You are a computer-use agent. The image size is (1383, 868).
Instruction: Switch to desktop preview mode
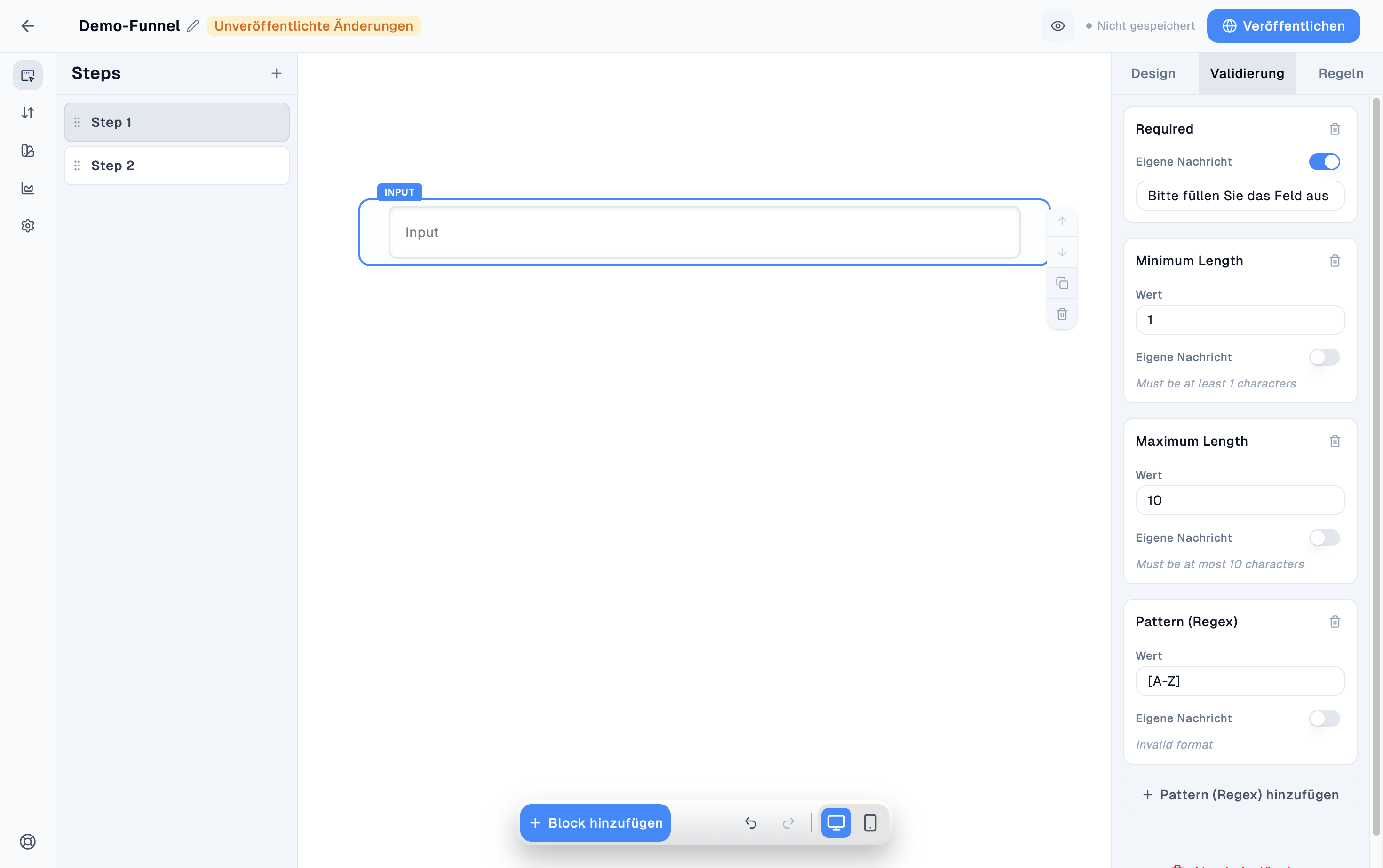pos(836,823)
